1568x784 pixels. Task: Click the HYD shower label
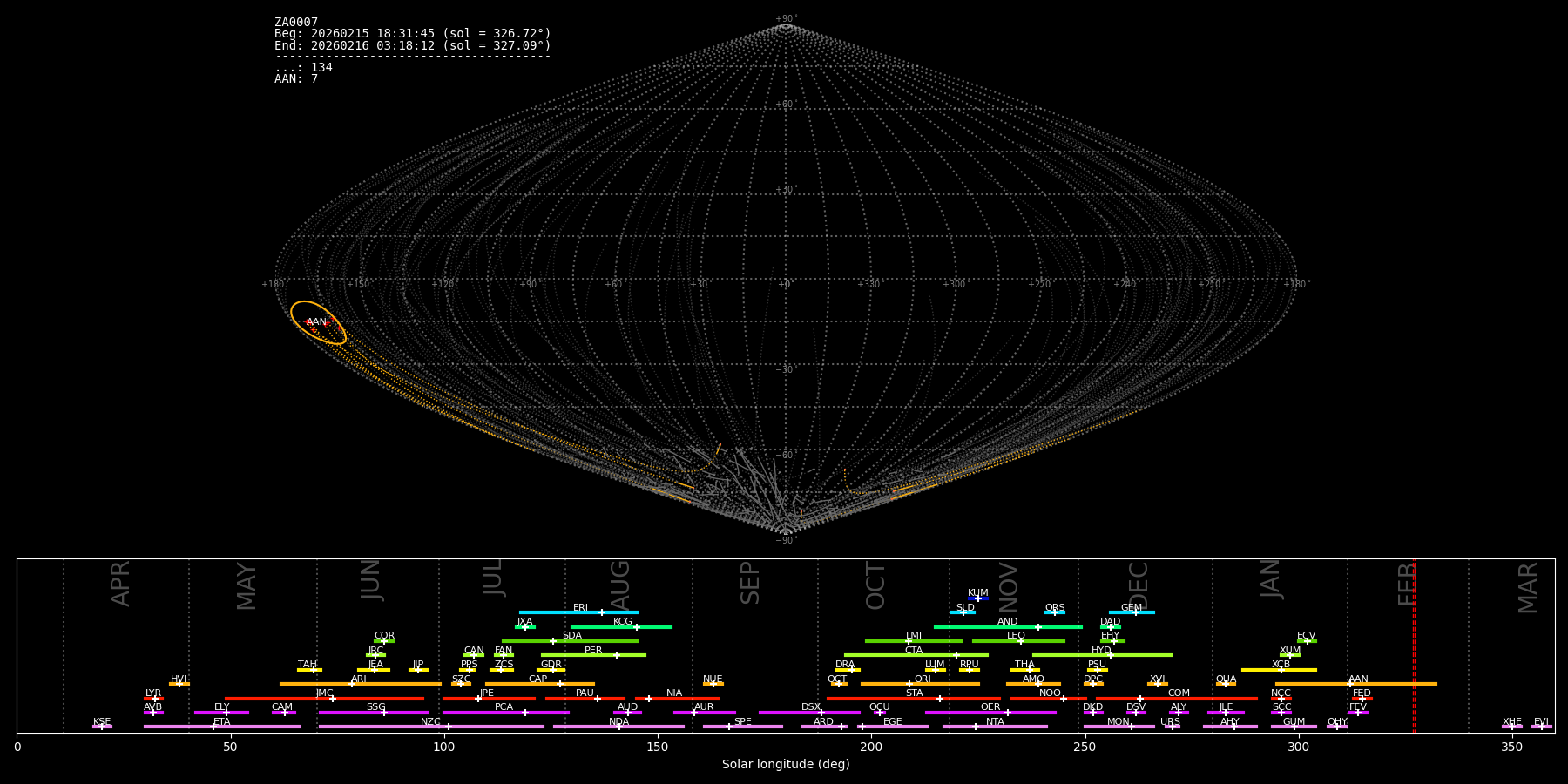(x=1101, y=651)
